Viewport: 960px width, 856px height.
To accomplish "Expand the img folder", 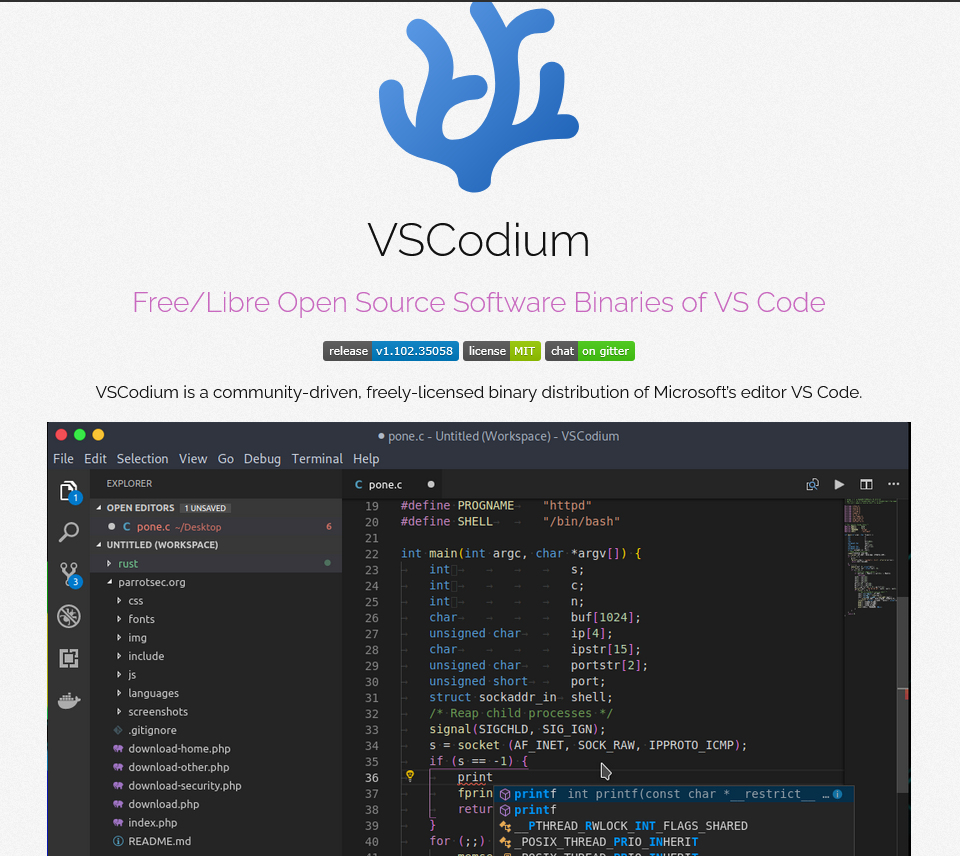I will coord(119,637).
